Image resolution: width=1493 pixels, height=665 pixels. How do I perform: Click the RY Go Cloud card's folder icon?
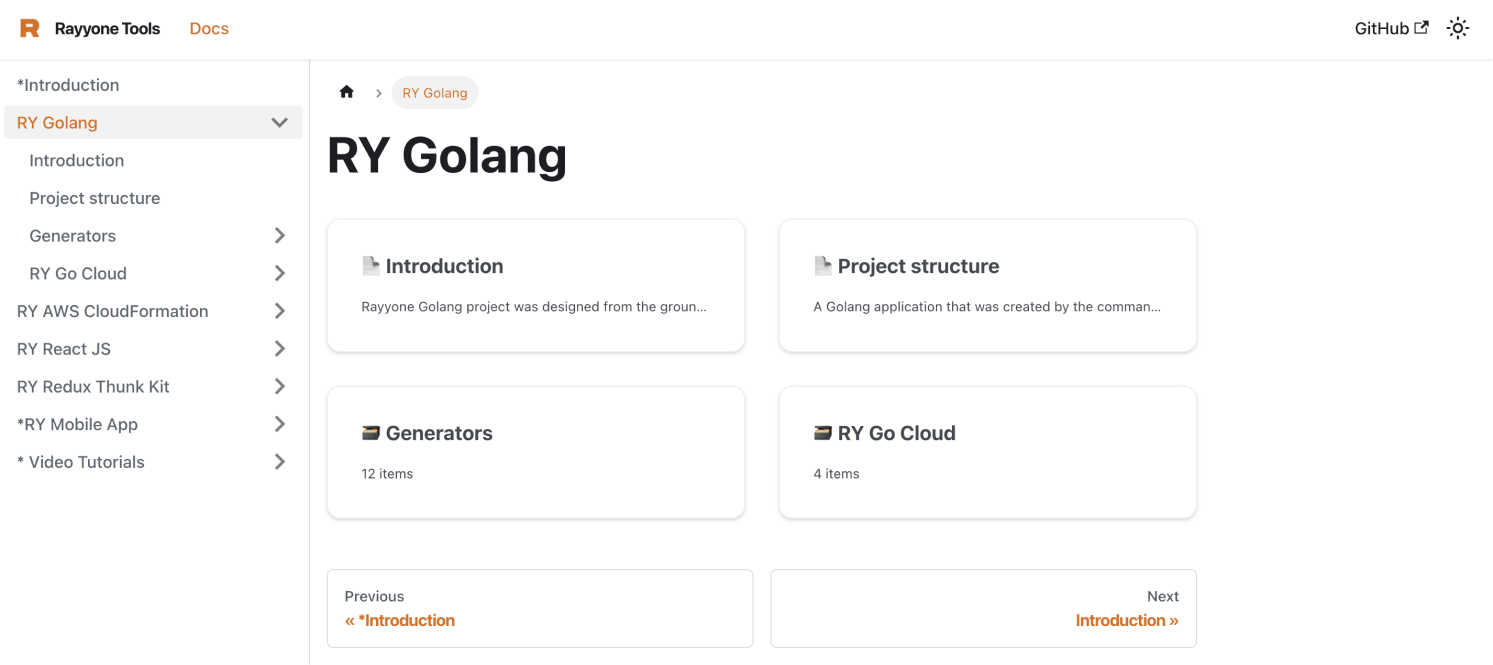[x=823, y=433]
